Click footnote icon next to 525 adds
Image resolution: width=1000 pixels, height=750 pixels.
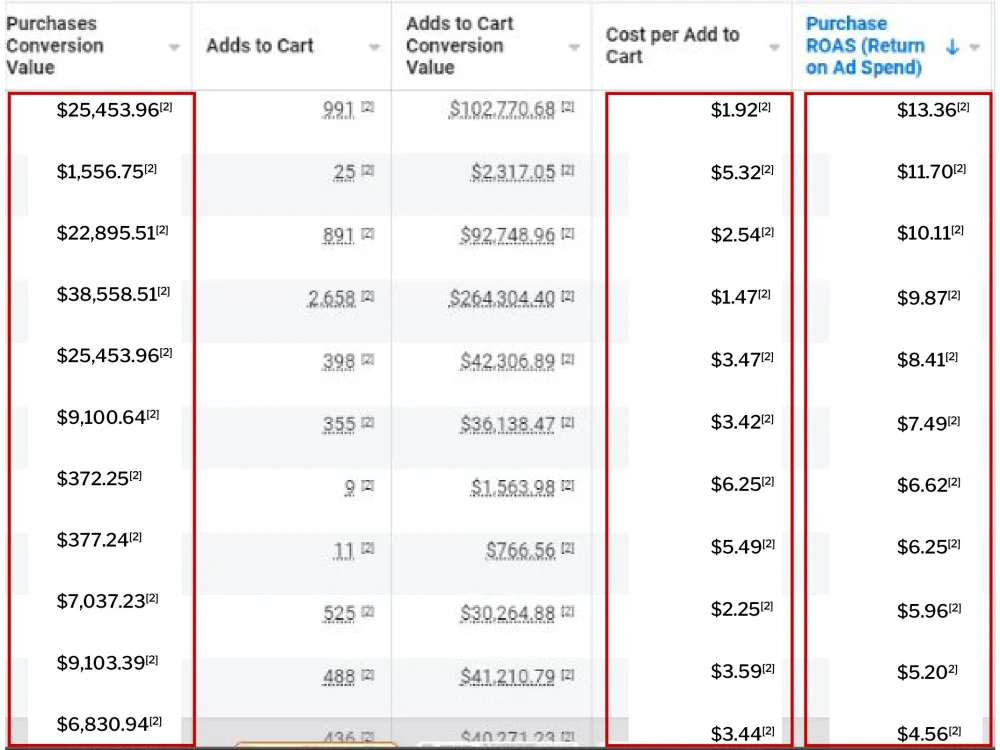[368, 612]
